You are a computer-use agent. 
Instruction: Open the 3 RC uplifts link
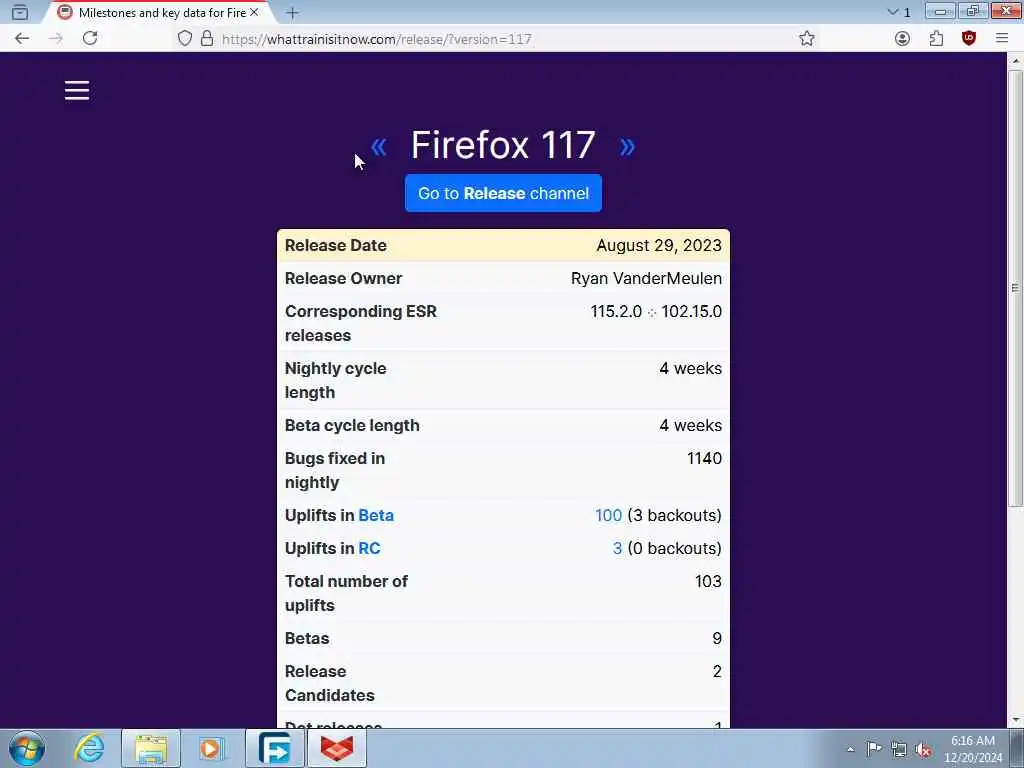(x=617, y=549)
